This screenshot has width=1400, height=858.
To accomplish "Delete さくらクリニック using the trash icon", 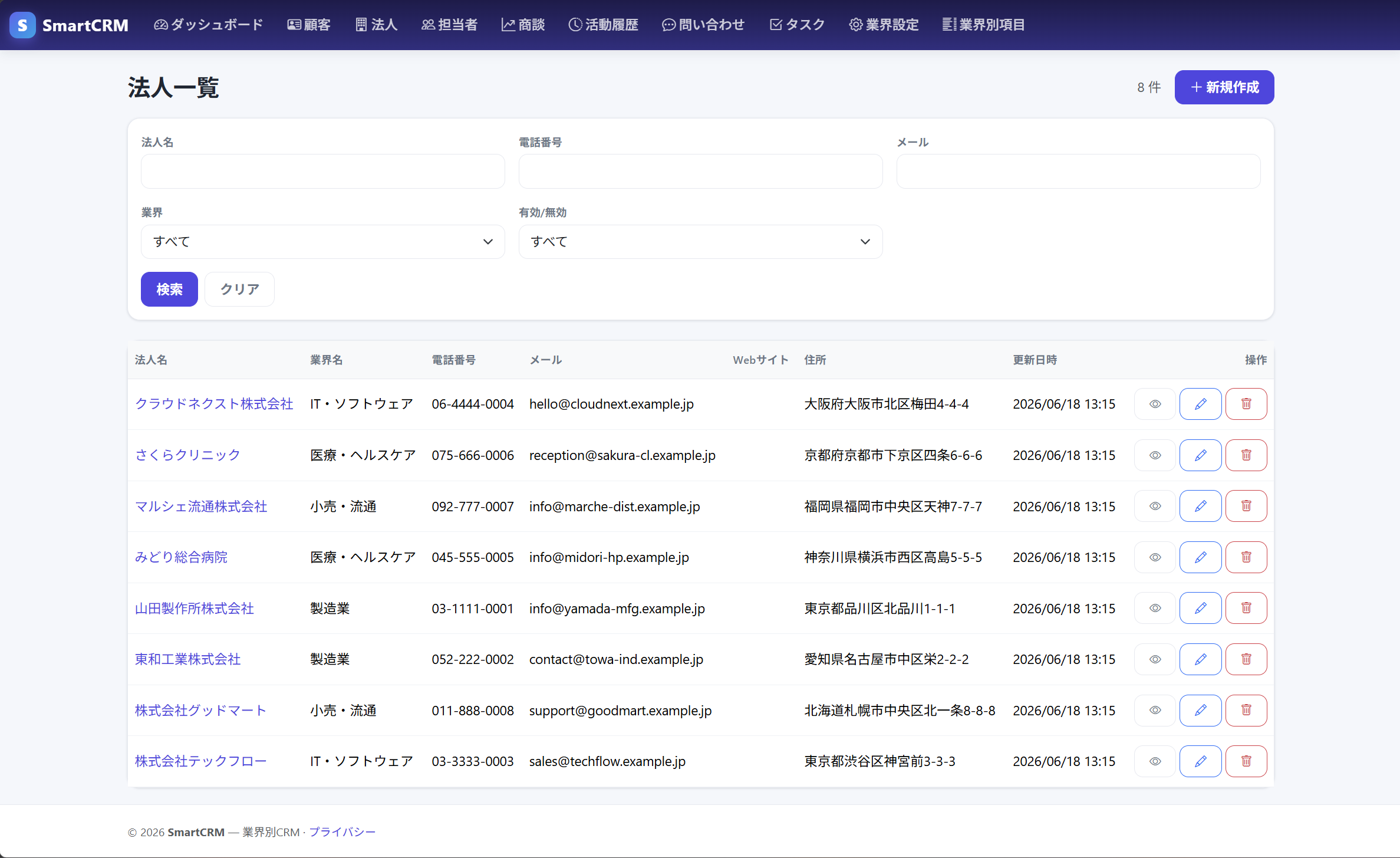I will pyautogui.click(x=1246, y=455).
